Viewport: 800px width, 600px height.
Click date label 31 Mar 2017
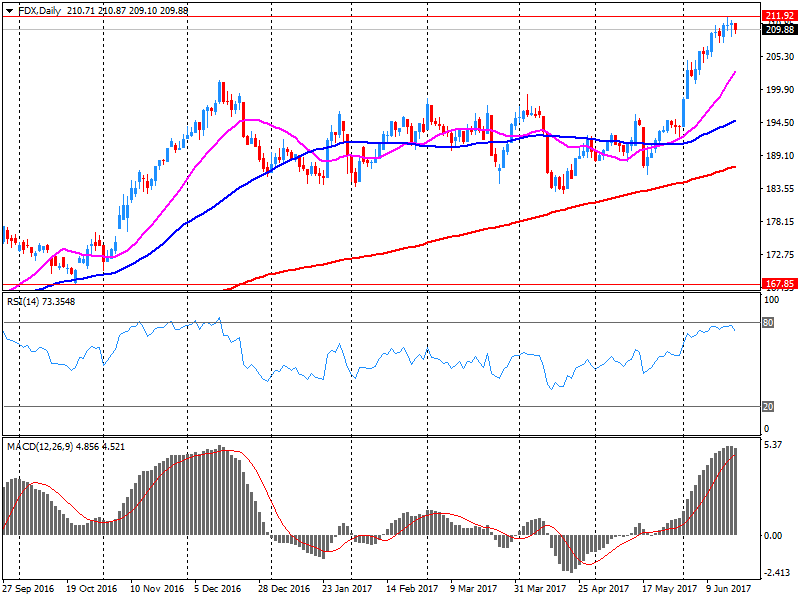click(x=540, y=589)
